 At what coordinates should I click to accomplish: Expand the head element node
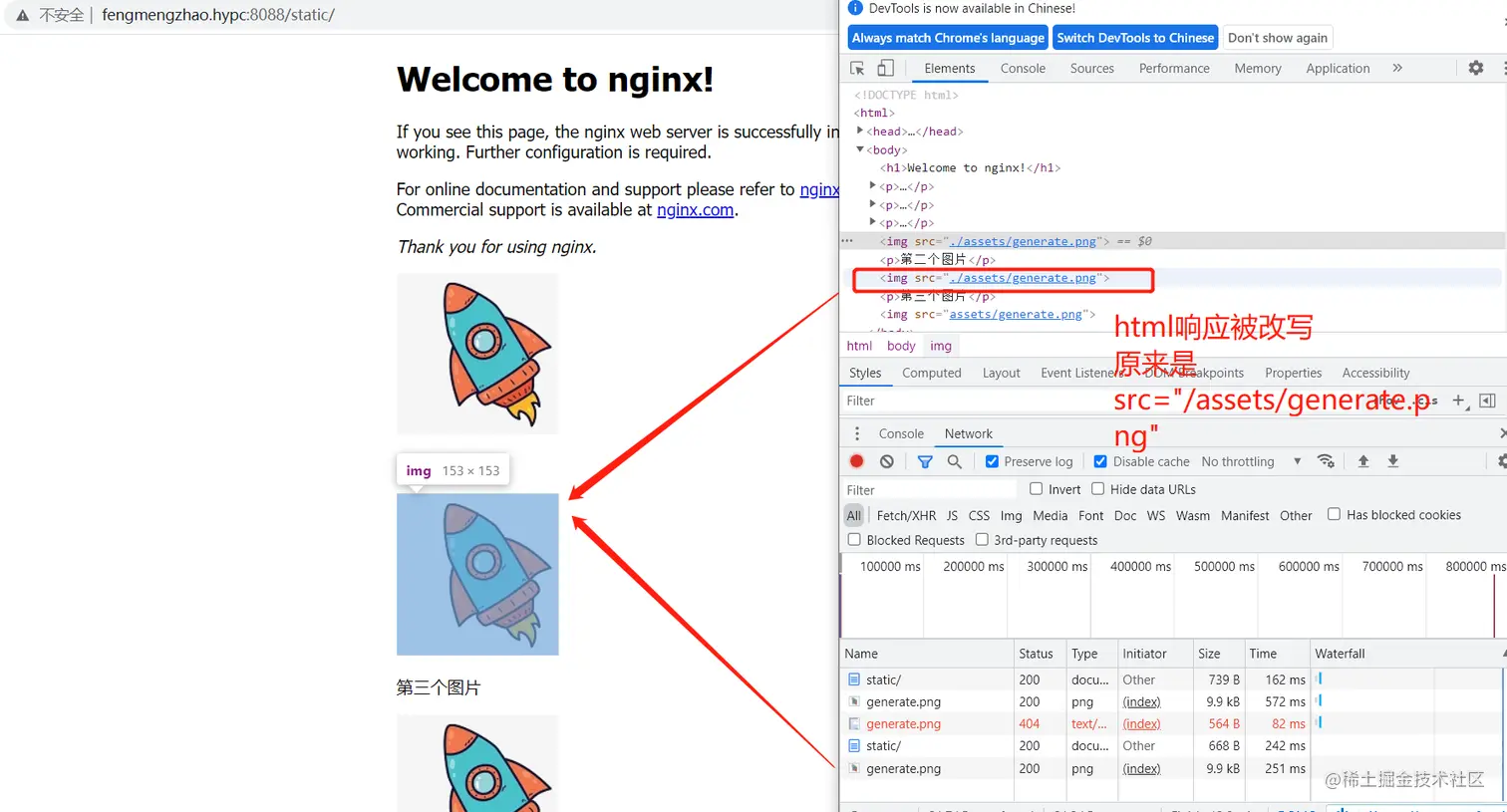click(x=860, y=131)
